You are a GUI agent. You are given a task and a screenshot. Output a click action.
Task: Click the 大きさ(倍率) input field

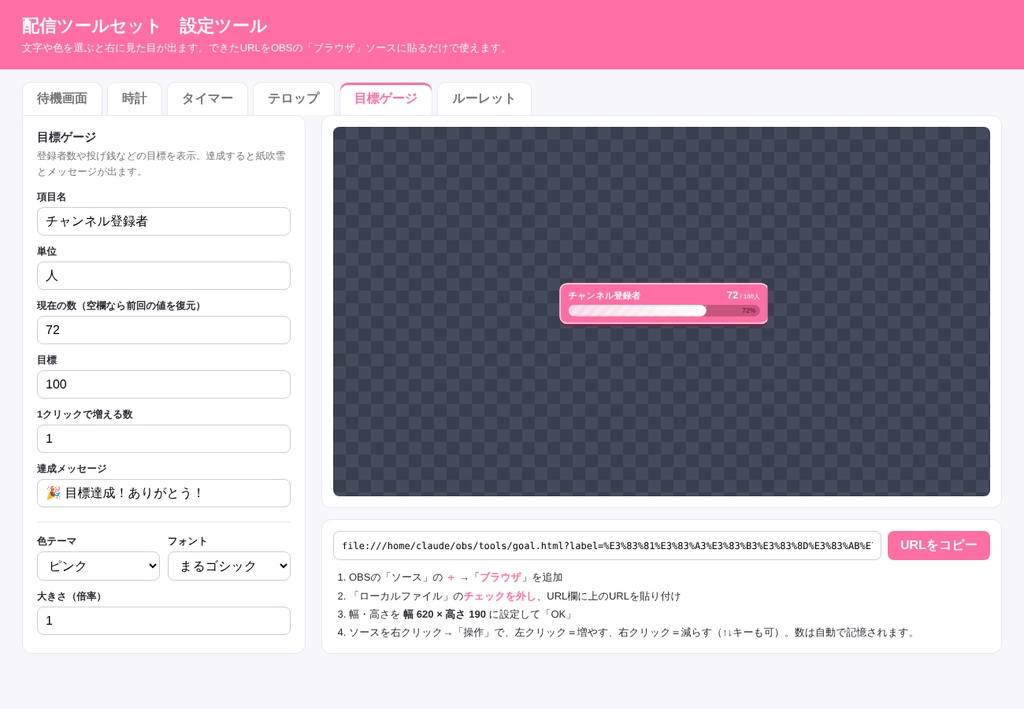click(x=164, y=620)
